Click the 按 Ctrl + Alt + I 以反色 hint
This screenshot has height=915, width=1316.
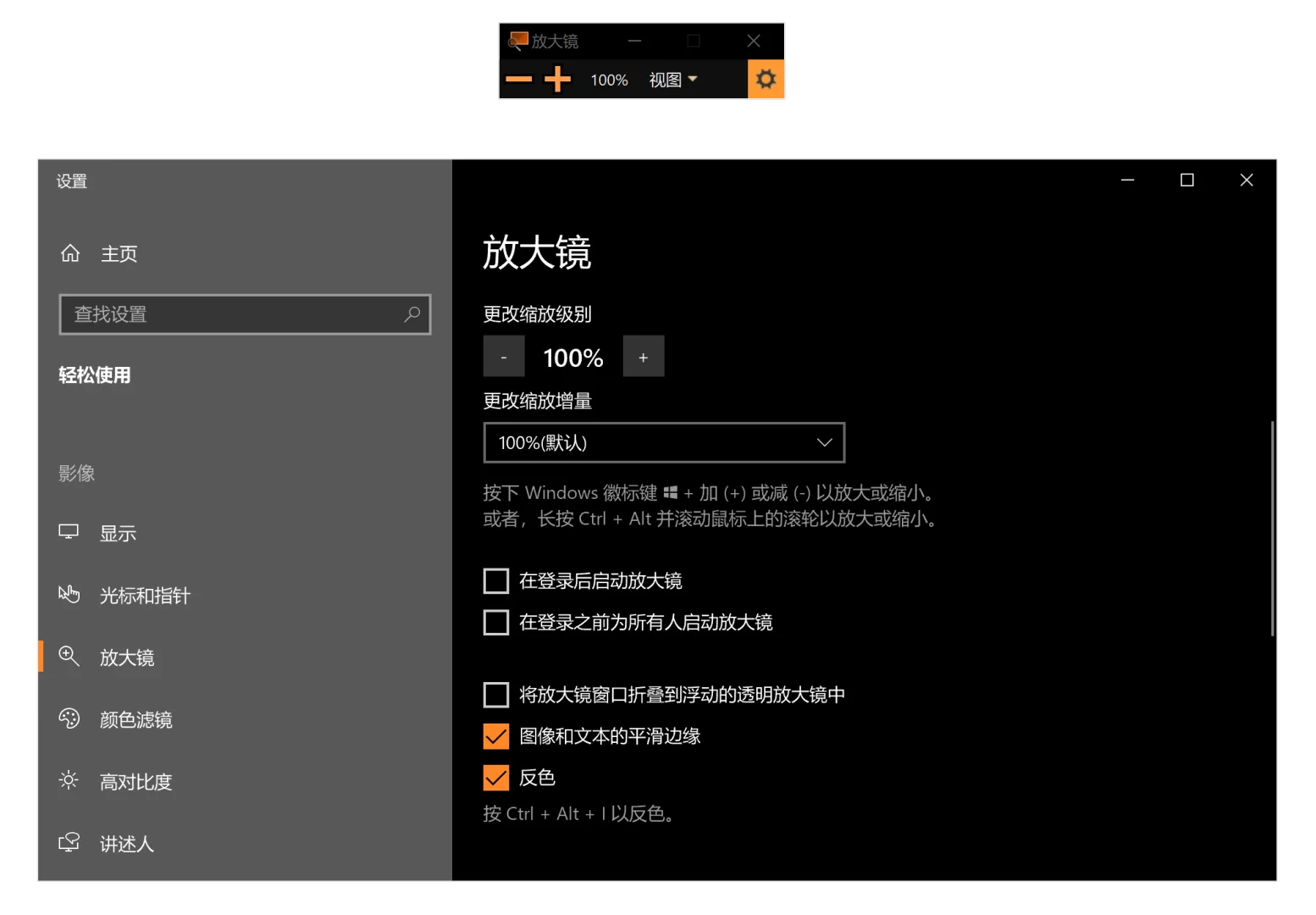580,814
